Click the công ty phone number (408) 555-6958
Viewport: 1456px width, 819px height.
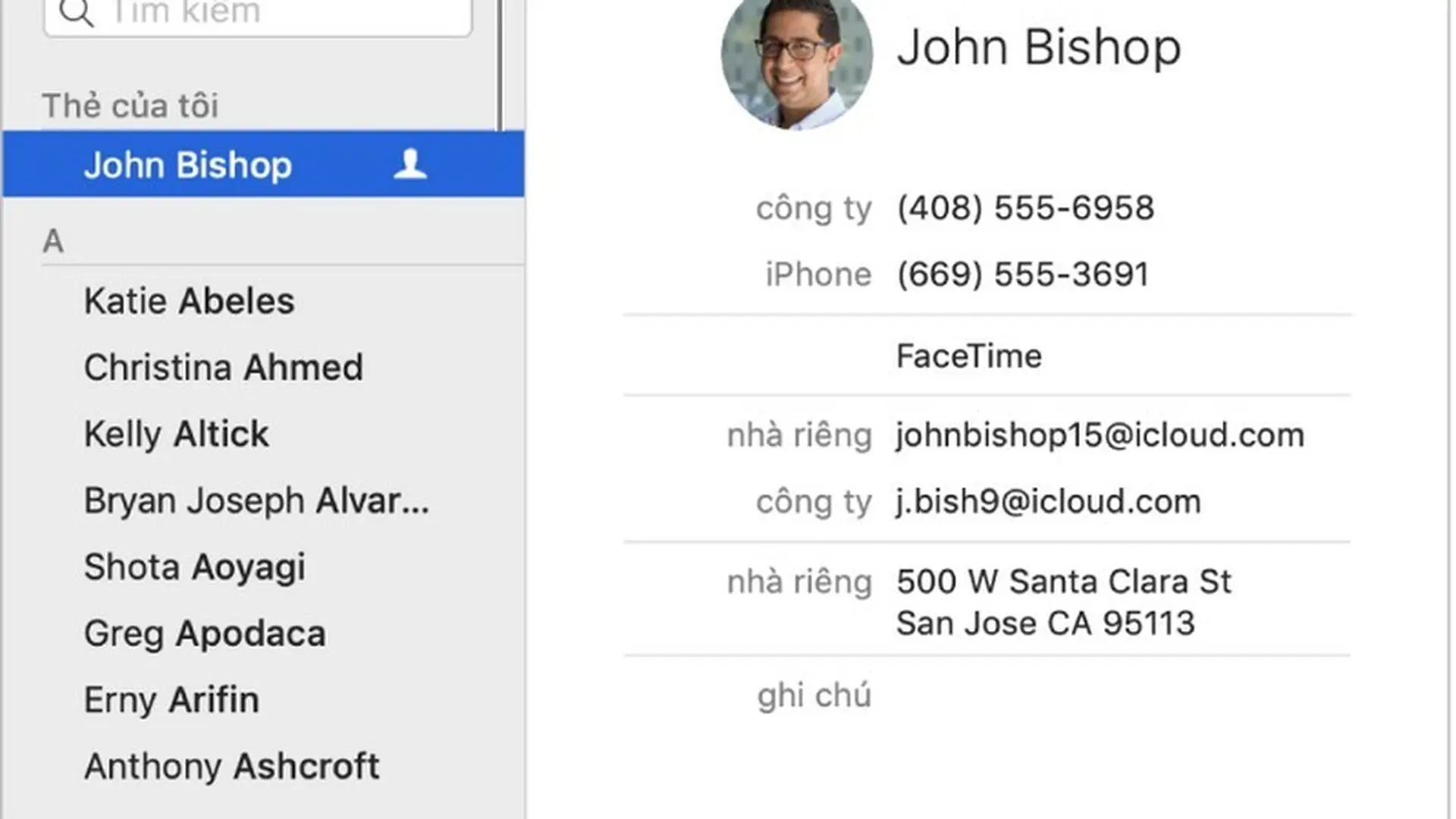coord(1025,208)
